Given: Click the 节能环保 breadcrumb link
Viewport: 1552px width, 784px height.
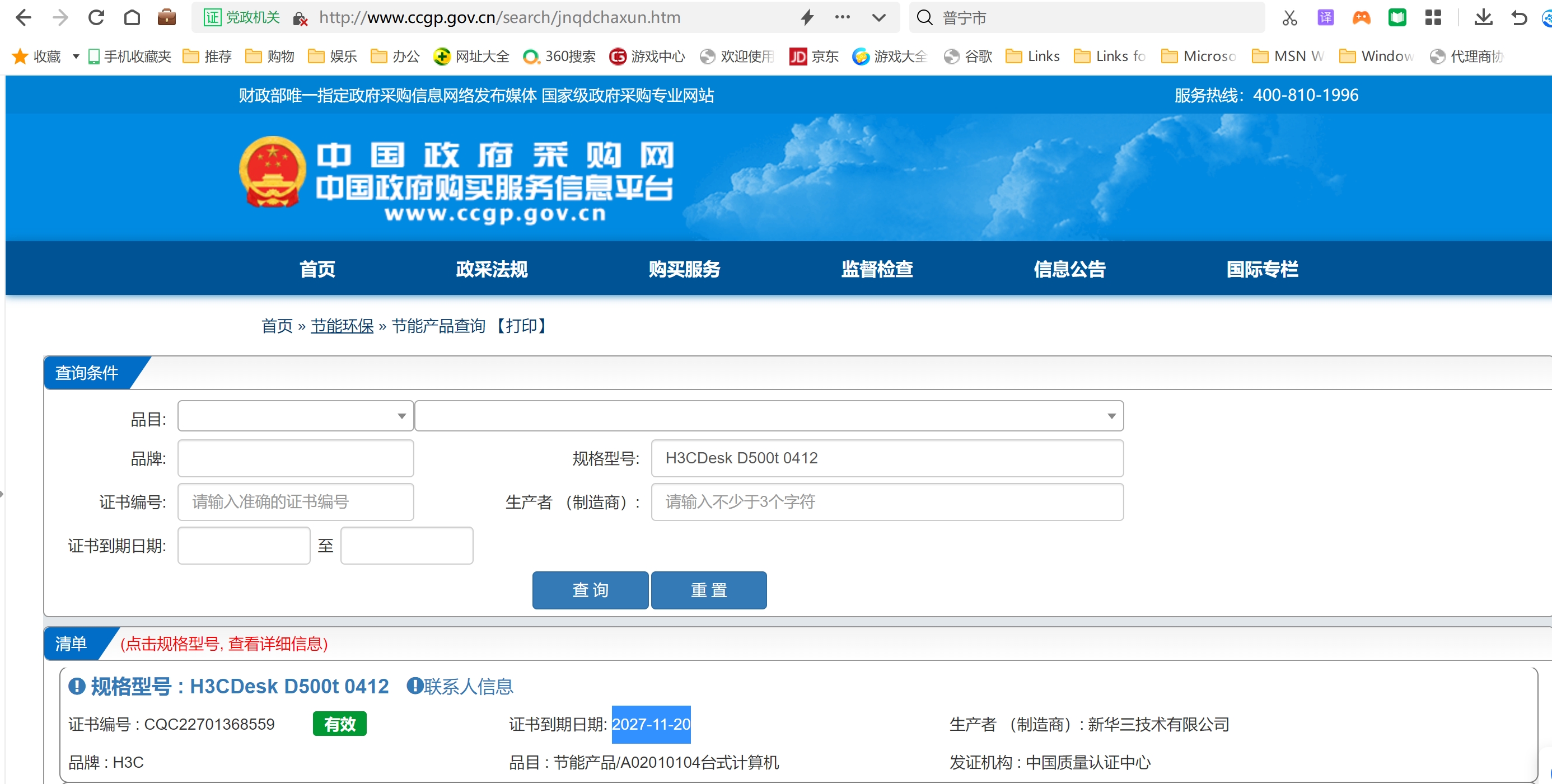Looking at the screenshot, I should 342,326.
